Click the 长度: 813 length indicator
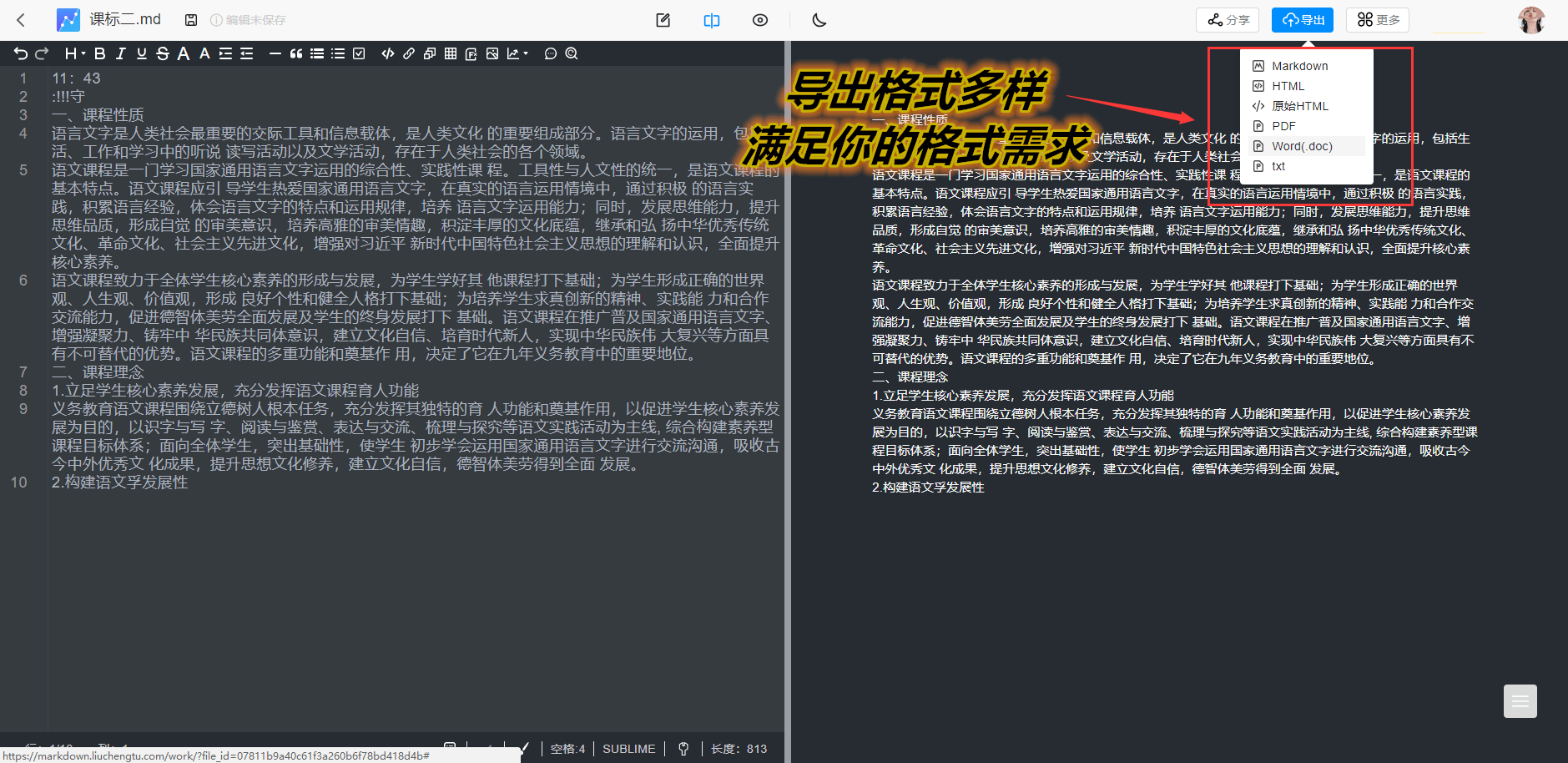Viewport: 1568px width, 763px height. pos(739,749)
